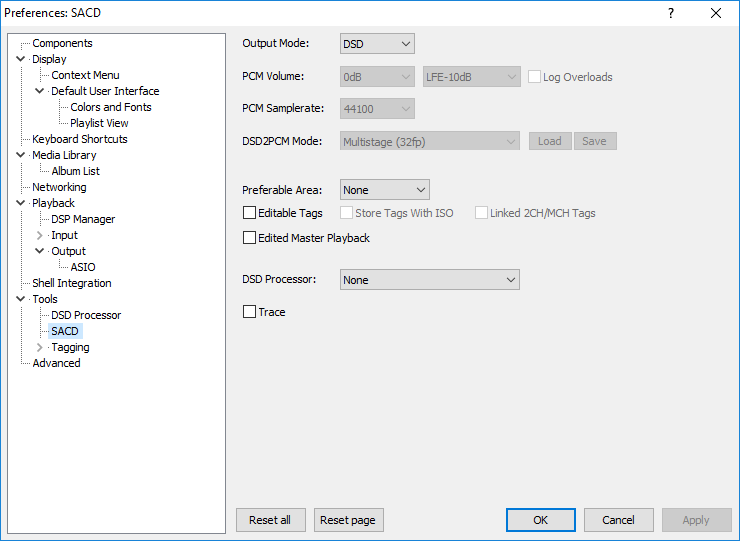Open the Preferable Area dropdown

pyautogui.click(x=385, y=190)
